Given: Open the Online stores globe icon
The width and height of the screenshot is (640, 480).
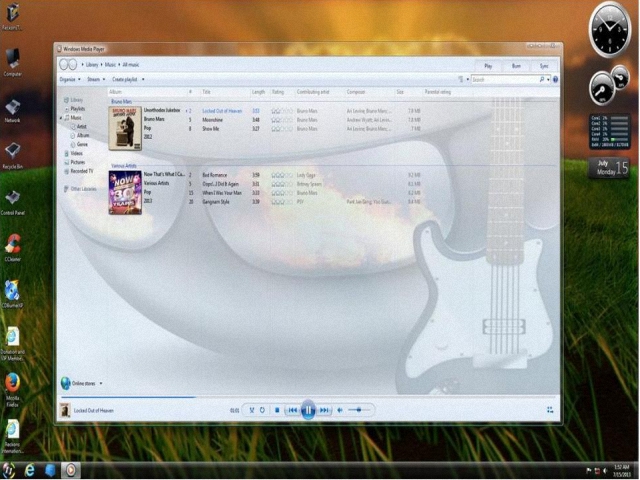Looking at the screenshot, I should coord(65,383).
